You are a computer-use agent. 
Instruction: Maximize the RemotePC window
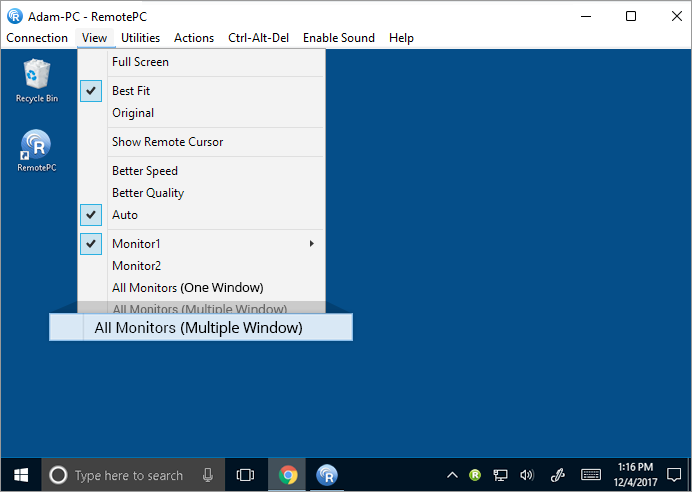tap(631, 16)
